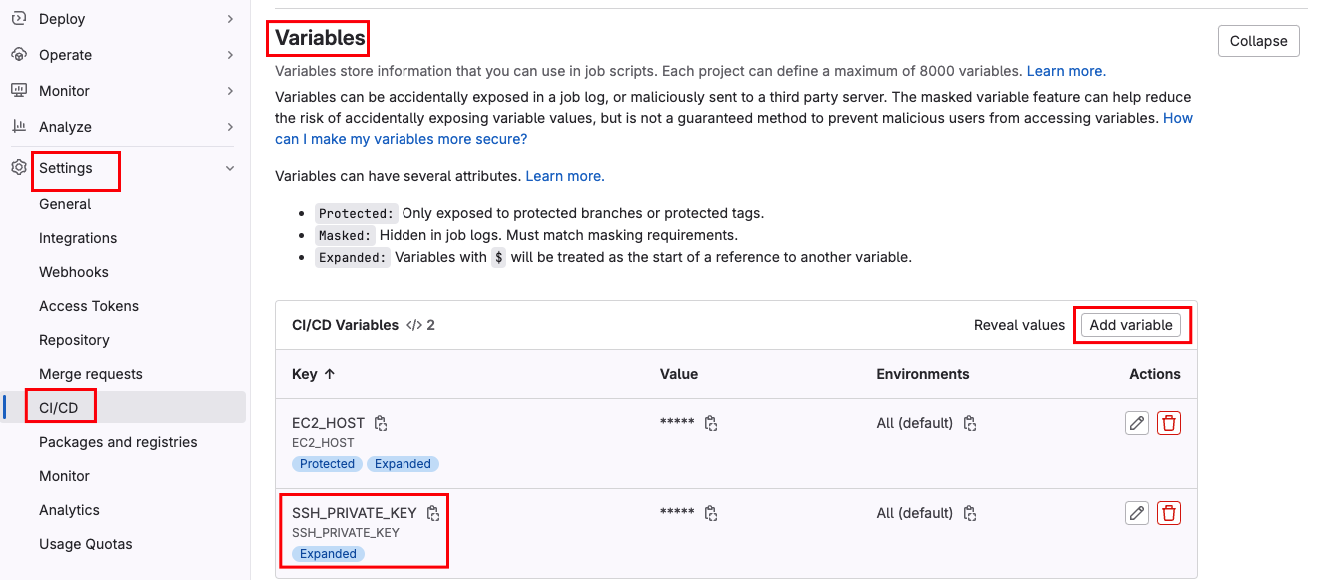The width and height of the screenshot is (1318, 580).
Task: Sort the table by Key column
Action: (314, 374)
